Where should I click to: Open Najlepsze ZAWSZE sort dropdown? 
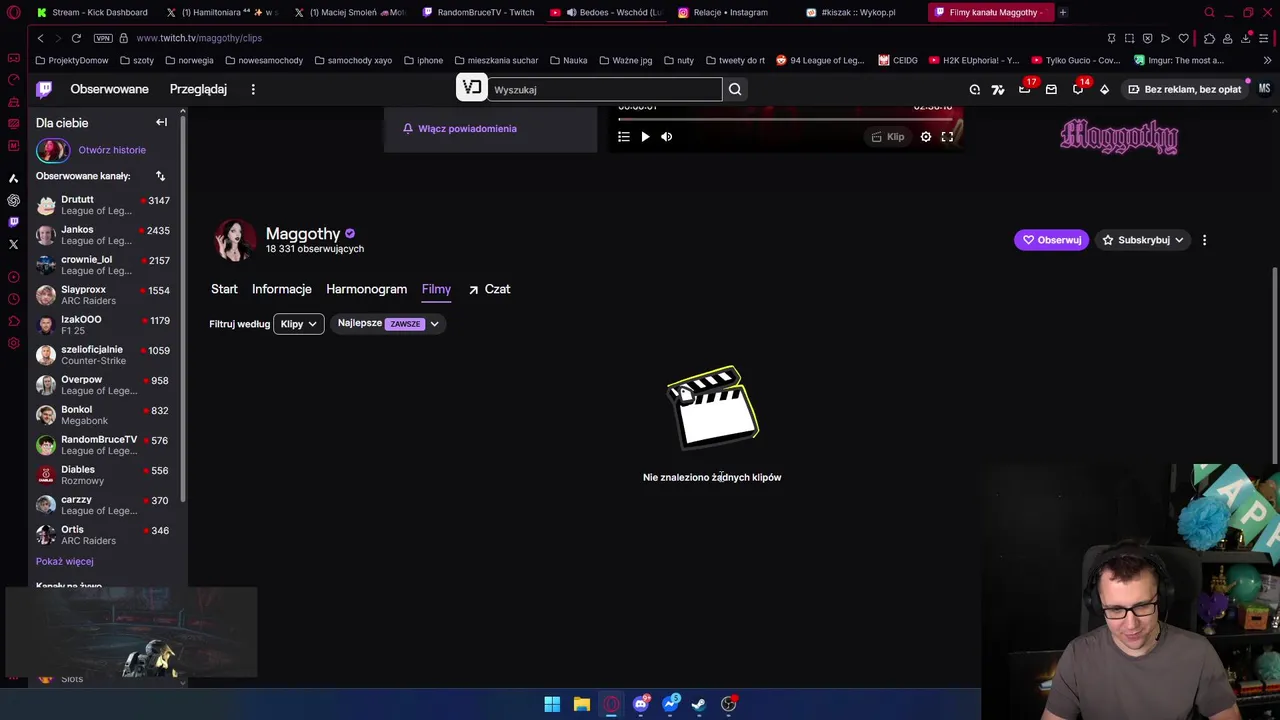pyautogui.click(x=388, y=324)
